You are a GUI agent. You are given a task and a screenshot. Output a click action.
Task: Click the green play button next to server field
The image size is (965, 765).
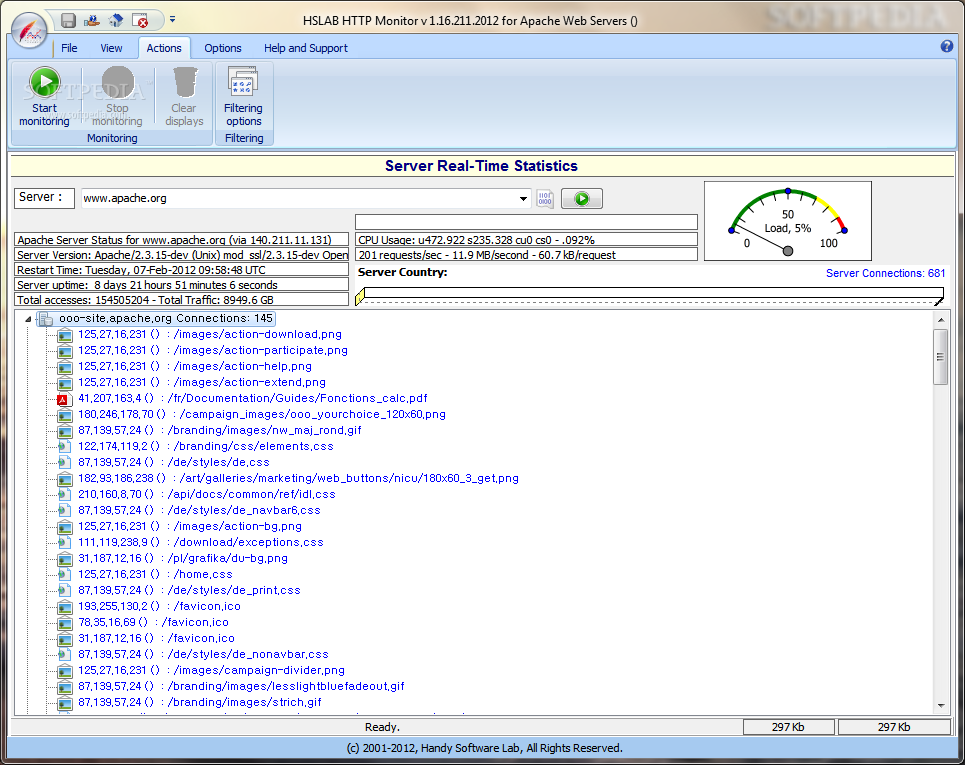(582, 199)
